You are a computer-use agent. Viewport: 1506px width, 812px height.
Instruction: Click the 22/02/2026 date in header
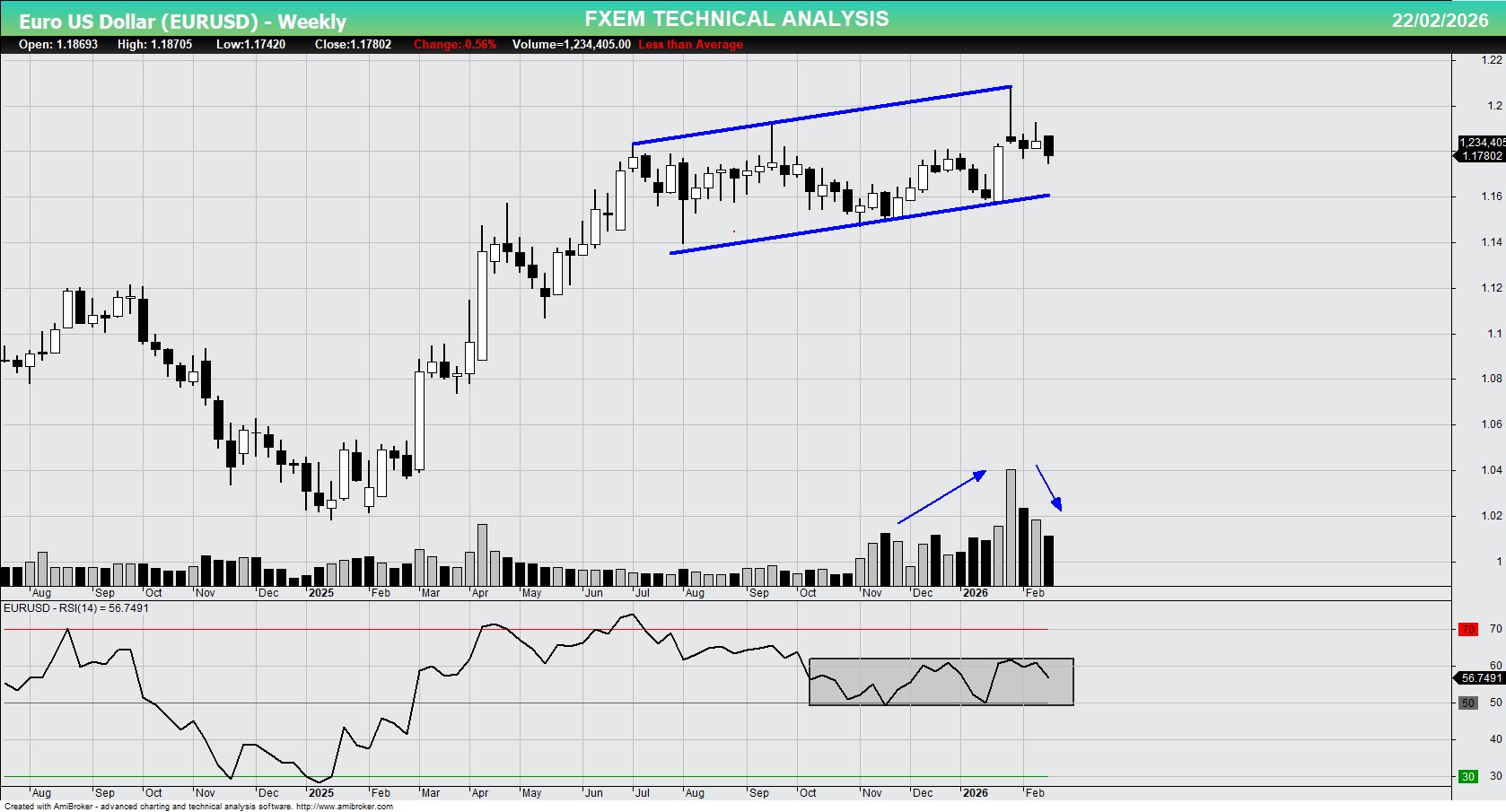click(x=1440, y=20)
